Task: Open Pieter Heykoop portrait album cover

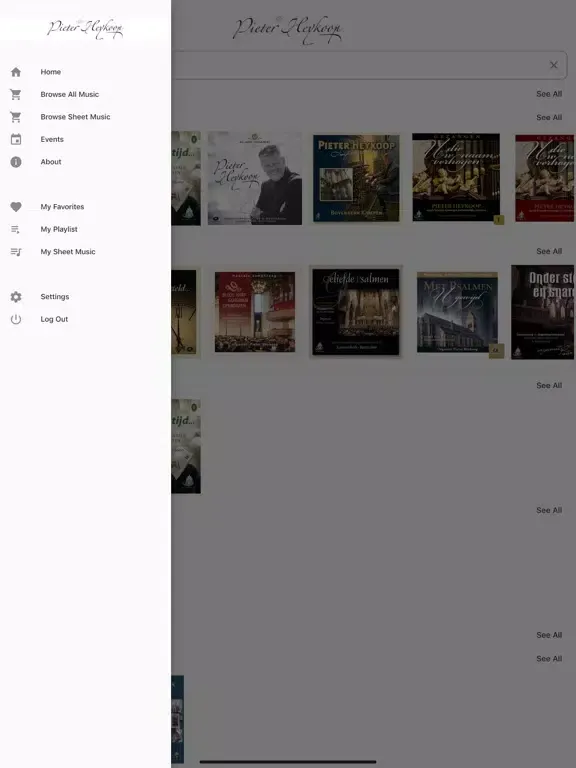Action: tap(255, 178)
